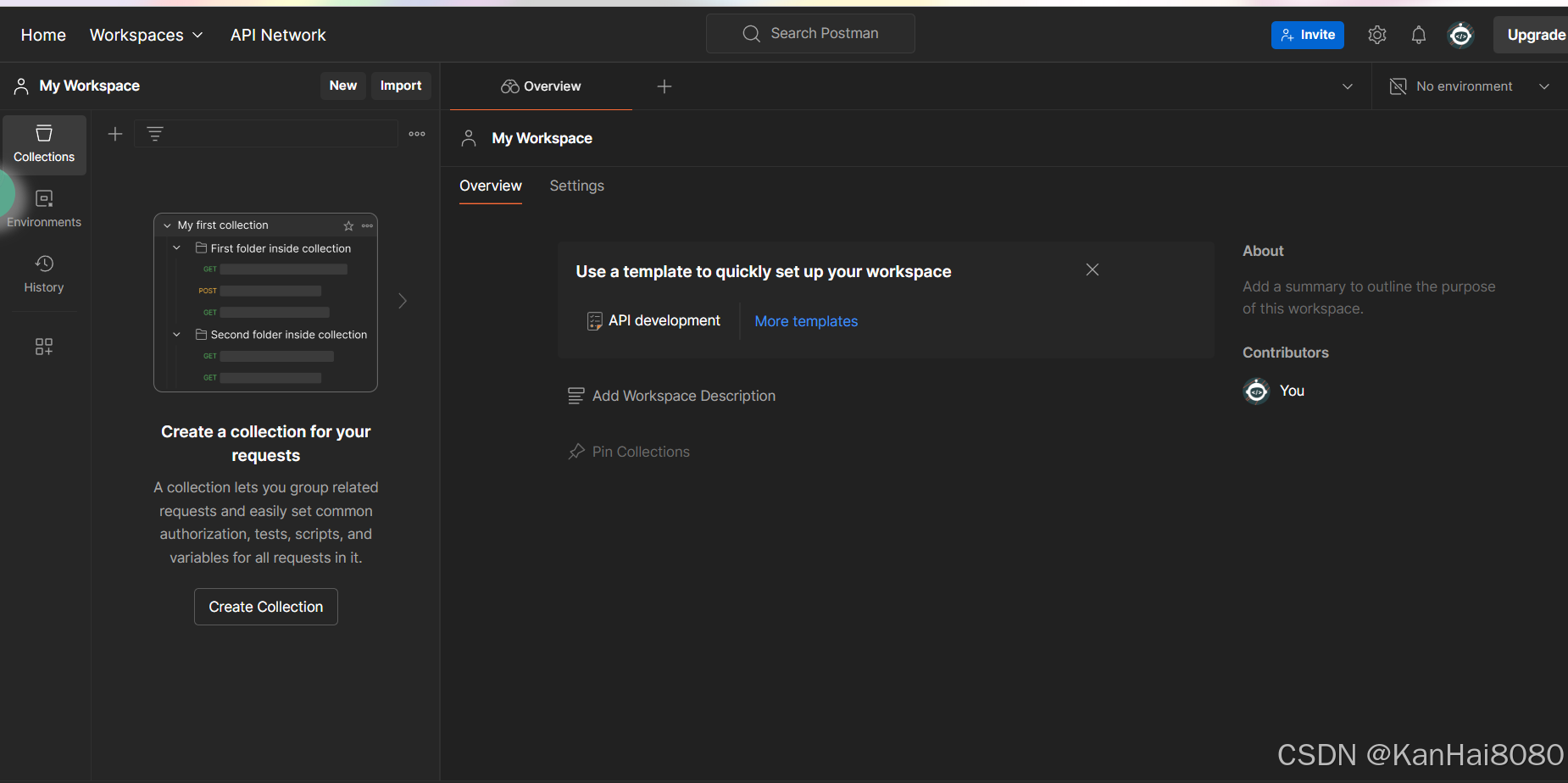1568x783 pixels.
Task: Click the Add Workspace Description icon
Action: [576, 396]
